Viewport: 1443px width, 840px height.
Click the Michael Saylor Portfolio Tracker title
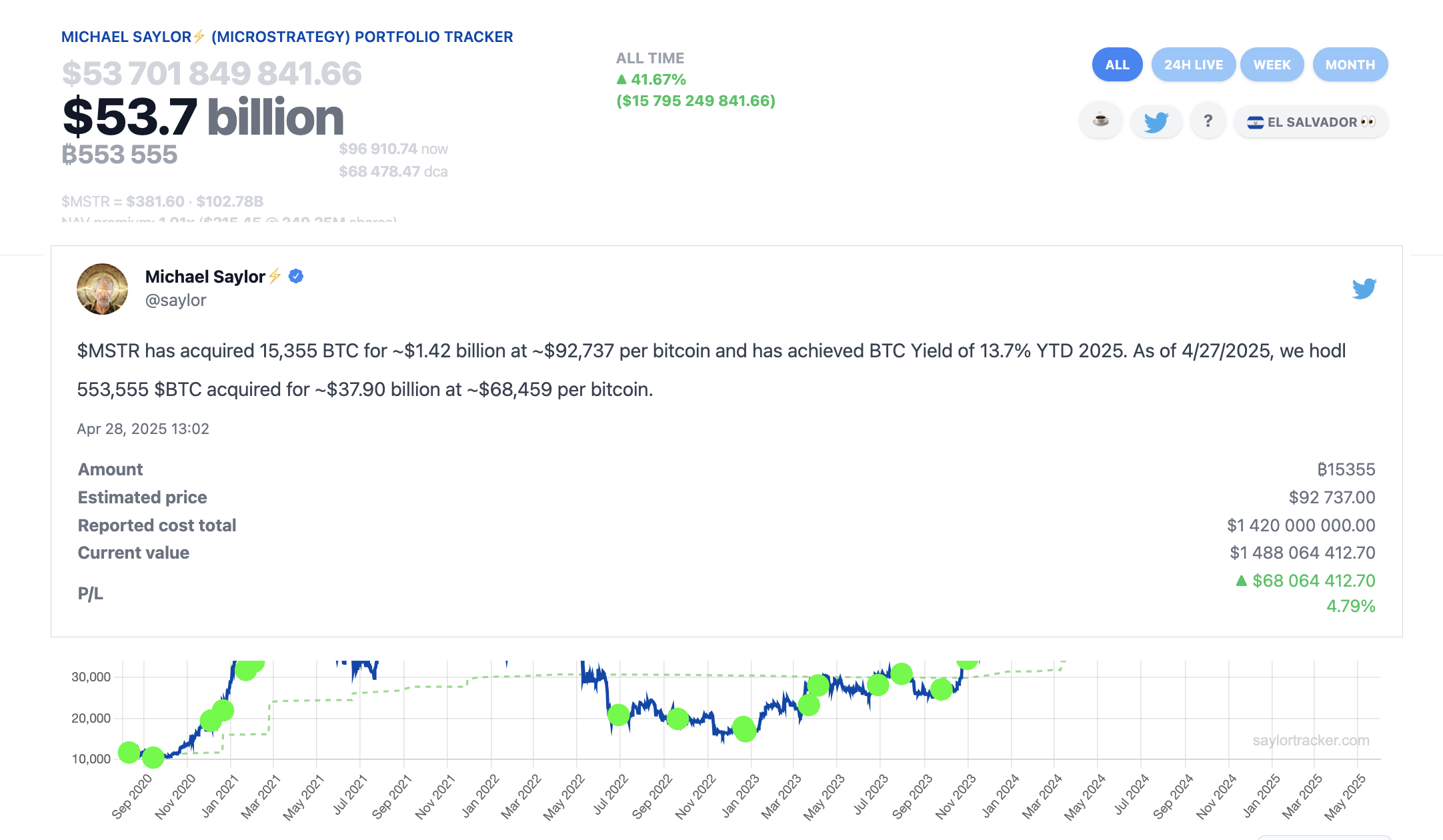click(287, 37)
